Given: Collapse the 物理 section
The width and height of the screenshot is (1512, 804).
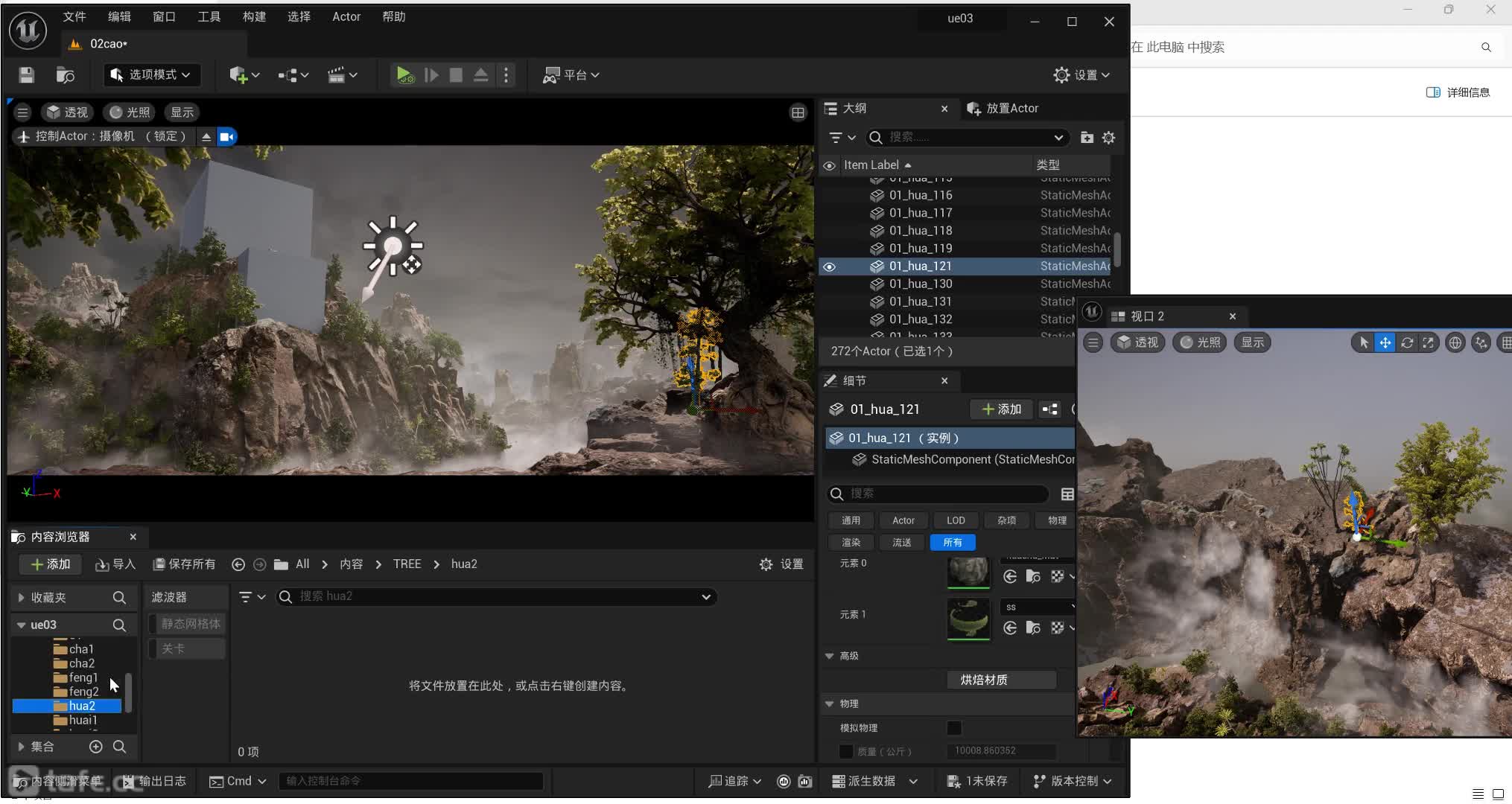Looking at the screenshot, I should [x=829, y=703].
